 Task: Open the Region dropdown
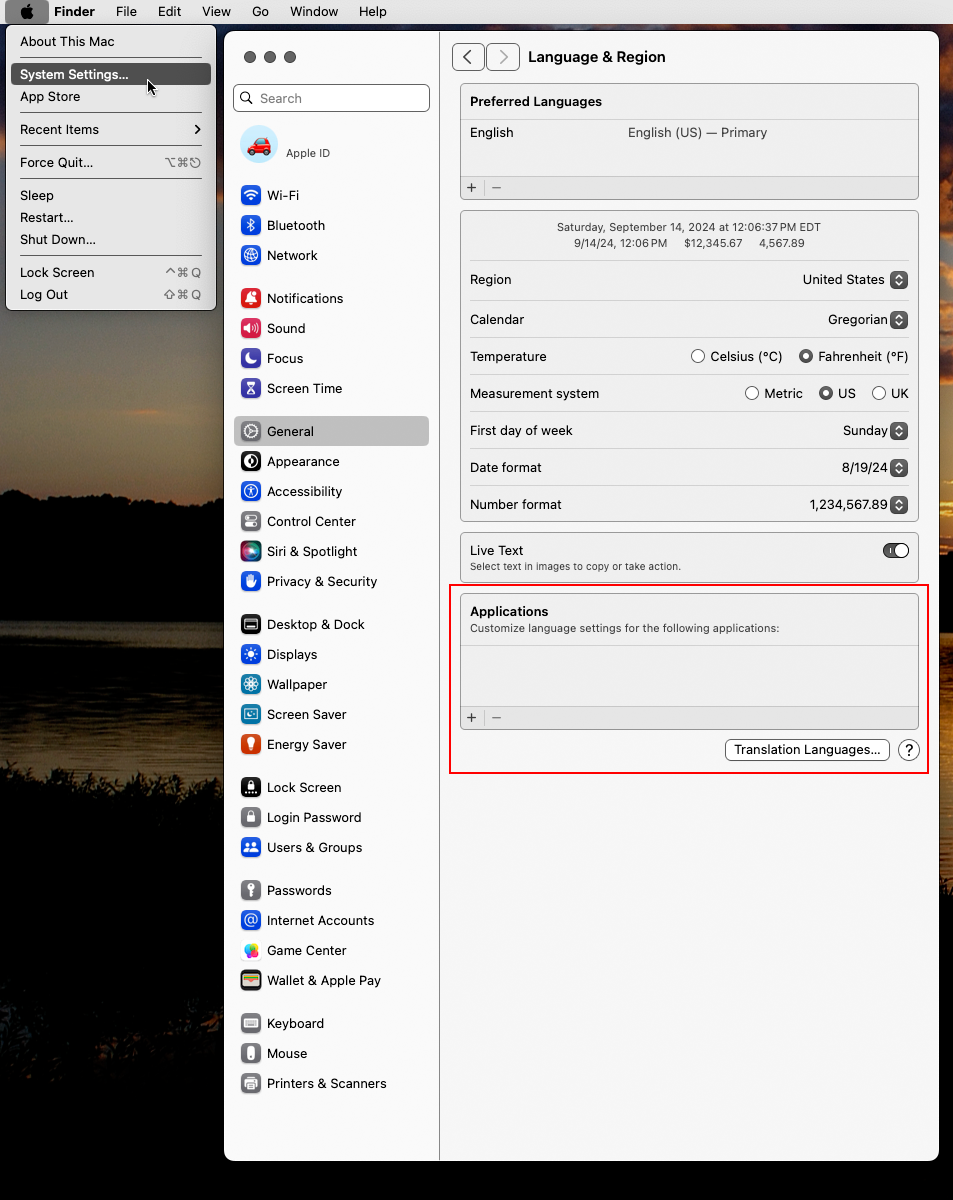pos(897,280)
